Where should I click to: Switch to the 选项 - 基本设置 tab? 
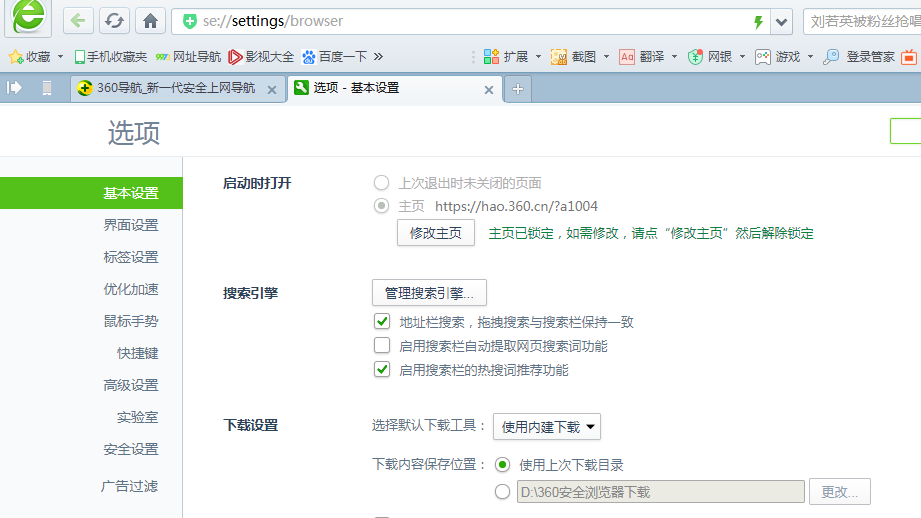(394, 89)
